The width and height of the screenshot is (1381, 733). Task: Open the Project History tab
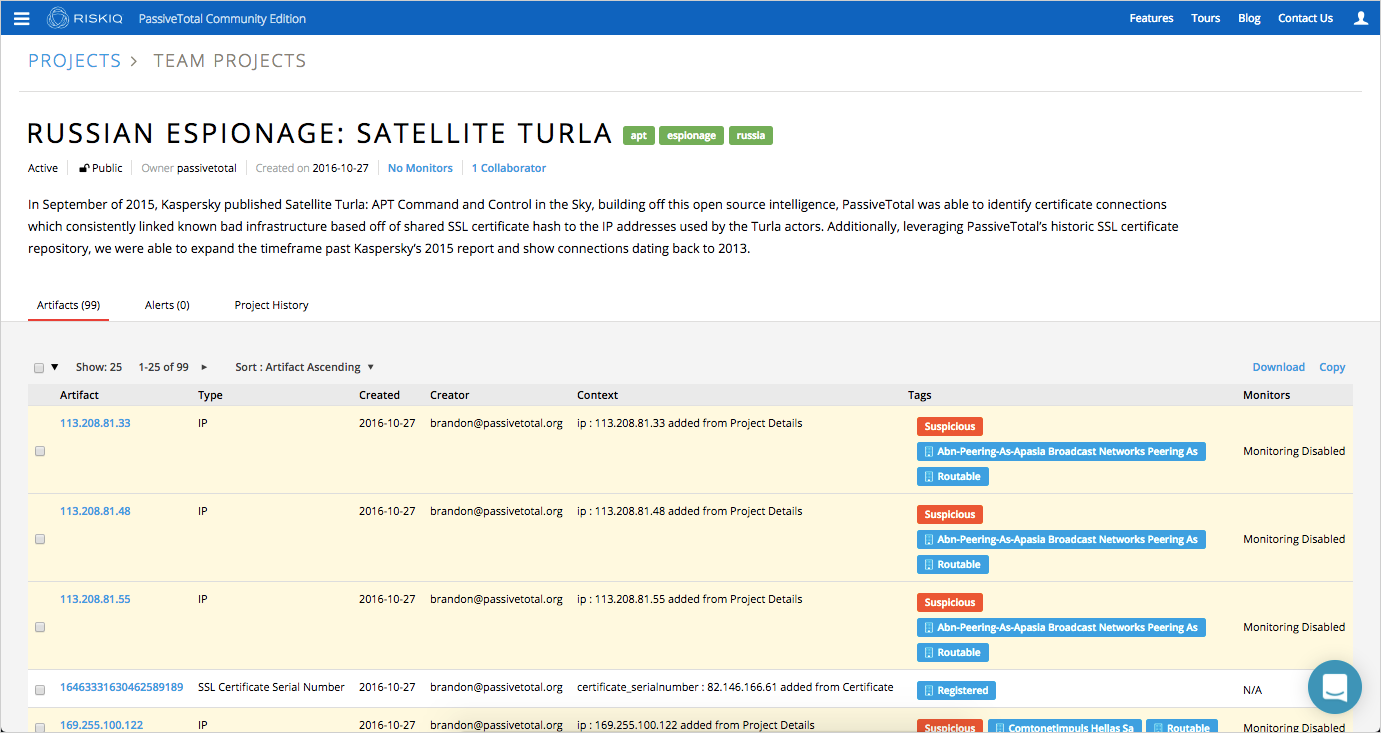[x=271, y=305]
